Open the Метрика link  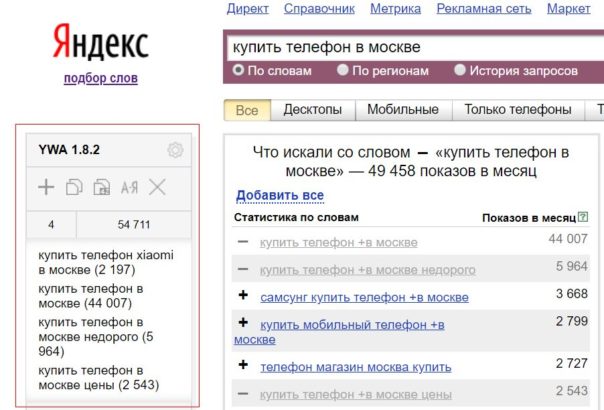click(x=396, y=8)
